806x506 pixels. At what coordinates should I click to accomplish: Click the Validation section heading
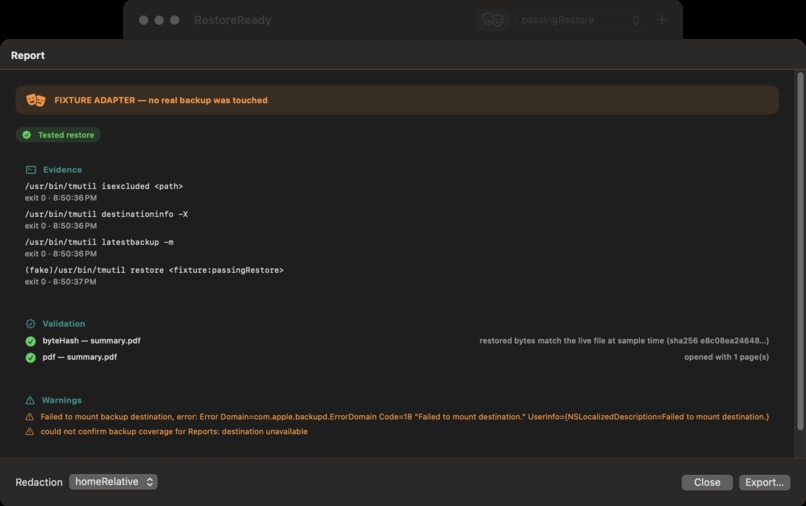(x=64, y=323)
